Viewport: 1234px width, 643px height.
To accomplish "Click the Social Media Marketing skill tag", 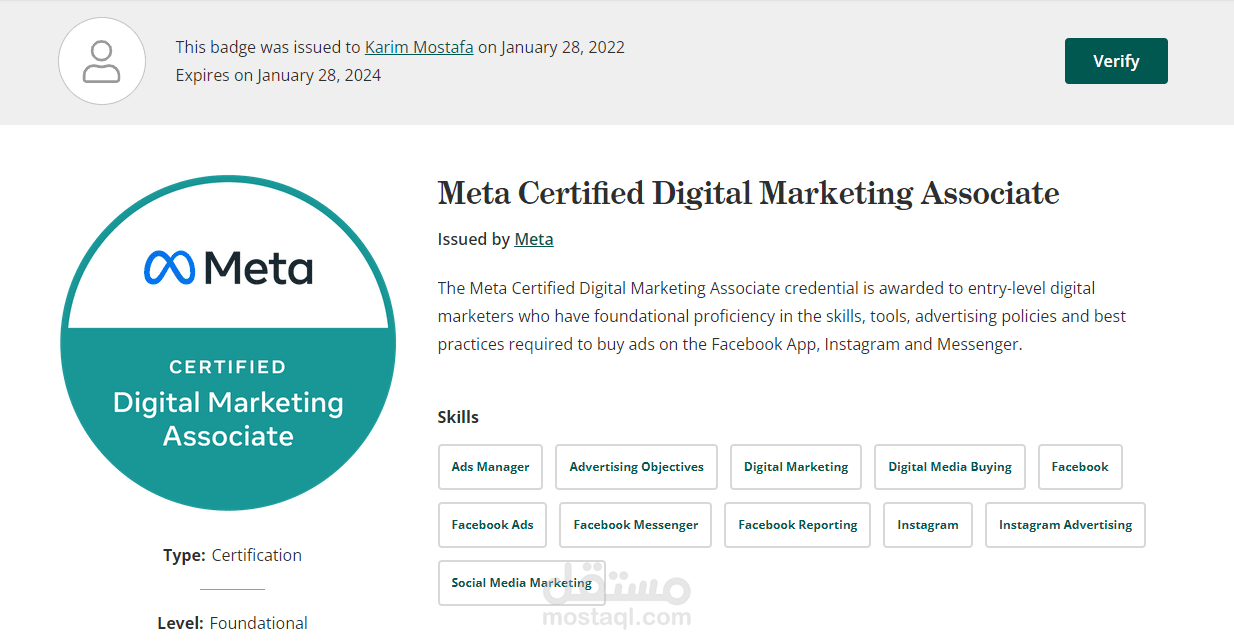I will (521, 583).
